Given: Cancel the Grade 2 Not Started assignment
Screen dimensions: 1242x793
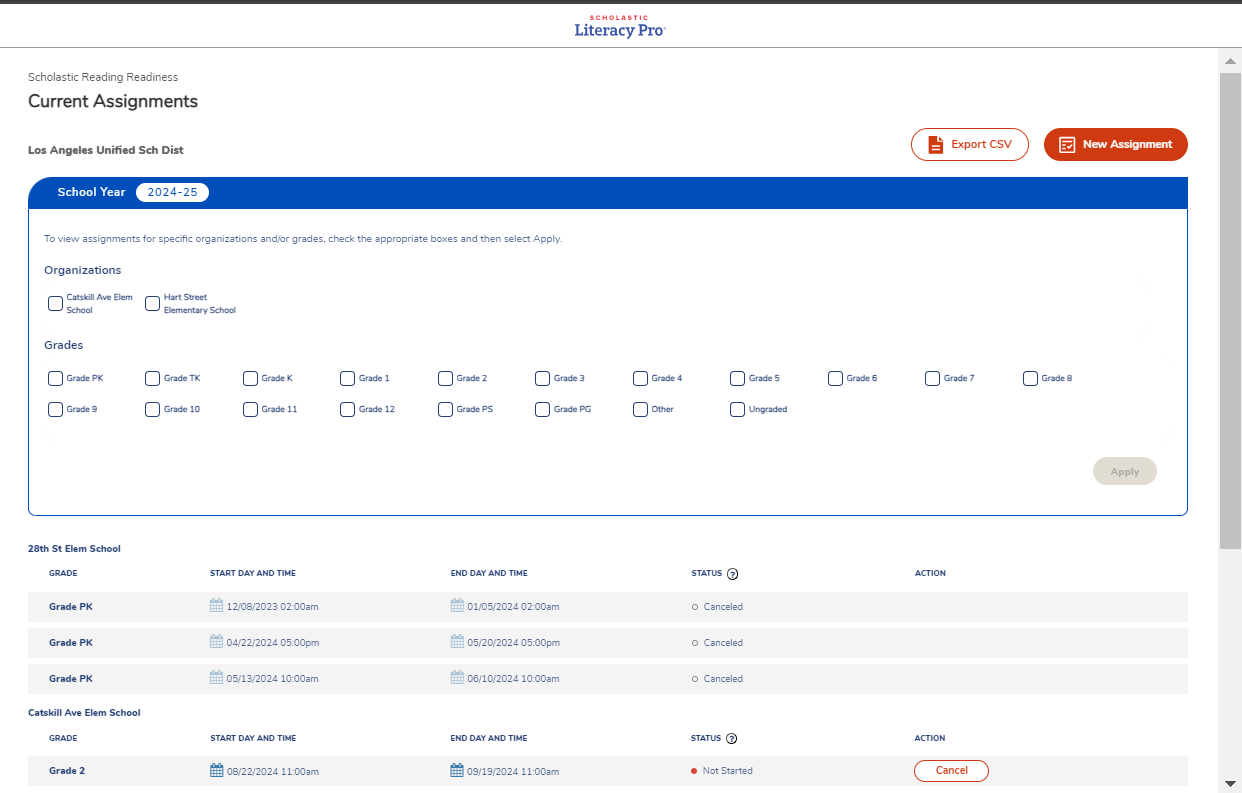Looking at the screenshot, I should [950, 770].
